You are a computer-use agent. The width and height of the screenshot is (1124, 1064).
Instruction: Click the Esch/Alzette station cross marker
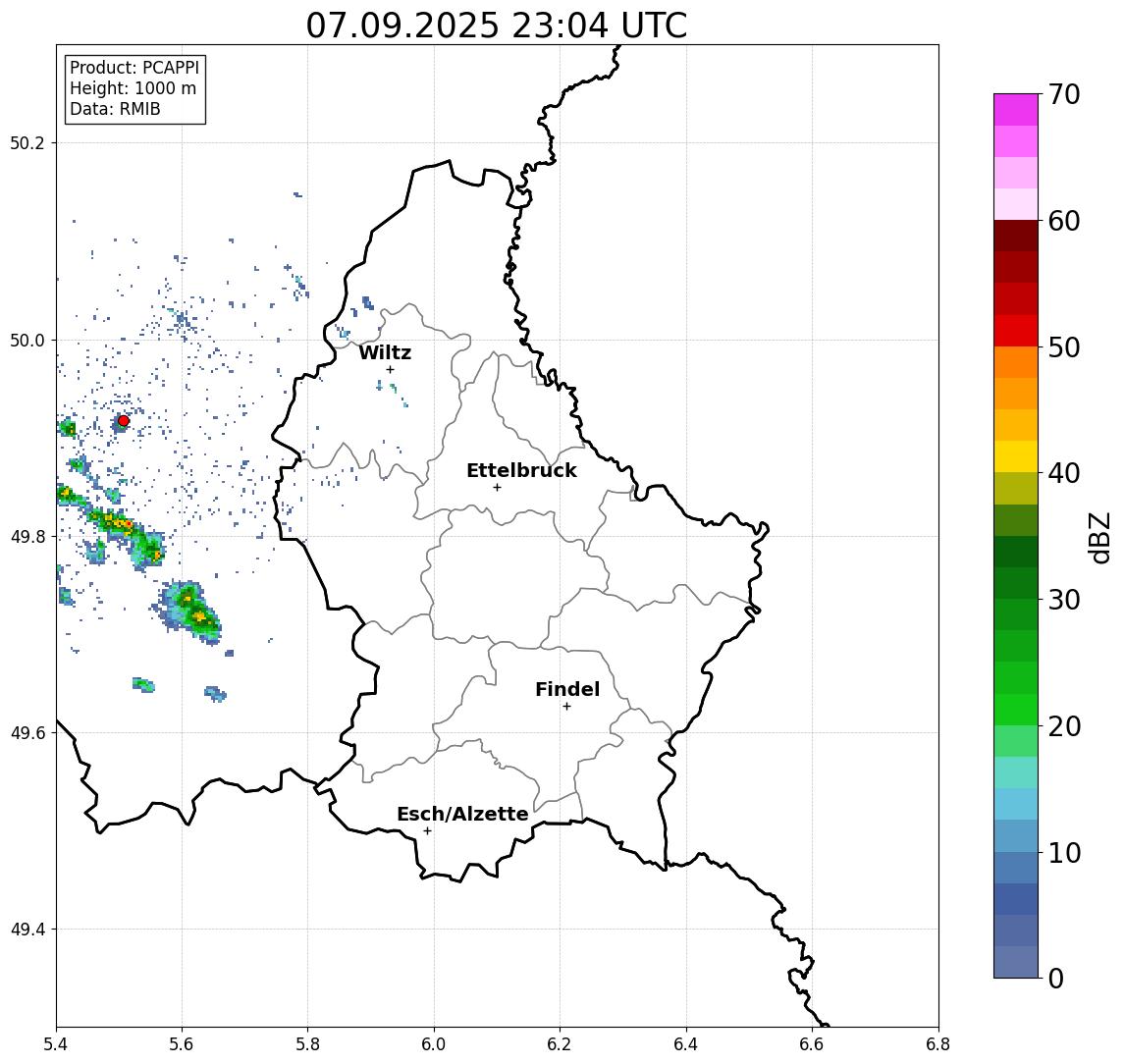(x=427, y=831)
